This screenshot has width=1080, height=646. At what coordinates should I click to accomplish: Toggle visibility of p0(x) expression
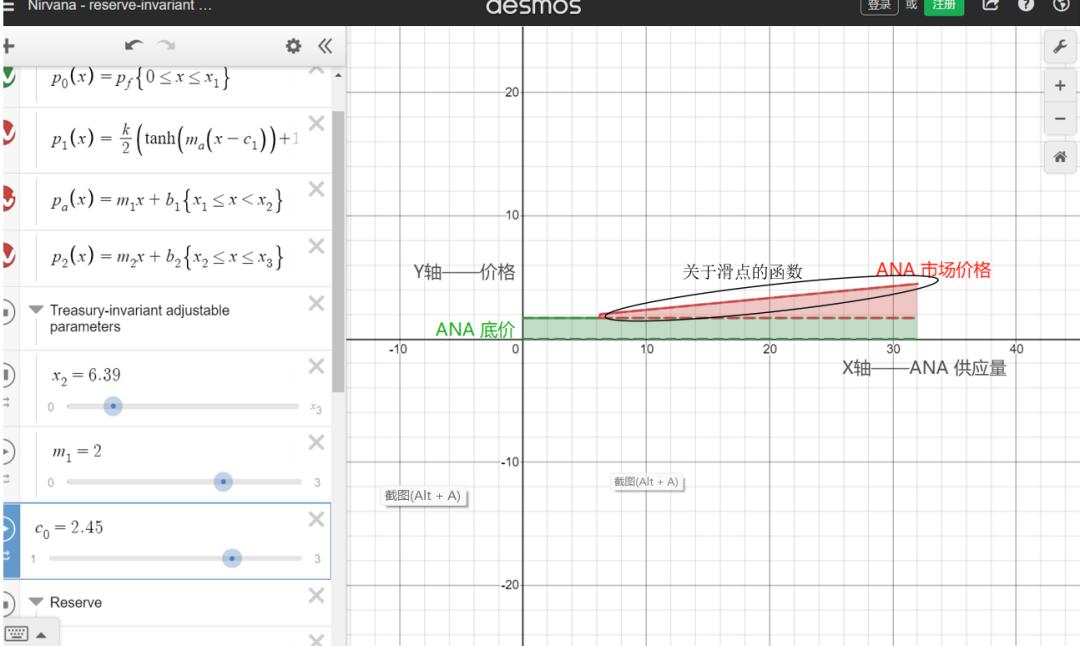pos(8,78)
